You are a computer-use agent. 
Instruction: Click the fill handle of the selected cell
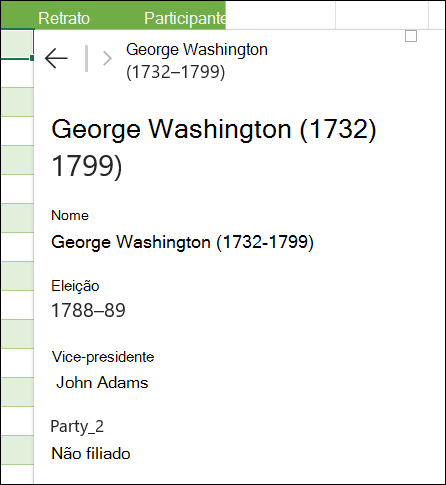click(32, 58)
